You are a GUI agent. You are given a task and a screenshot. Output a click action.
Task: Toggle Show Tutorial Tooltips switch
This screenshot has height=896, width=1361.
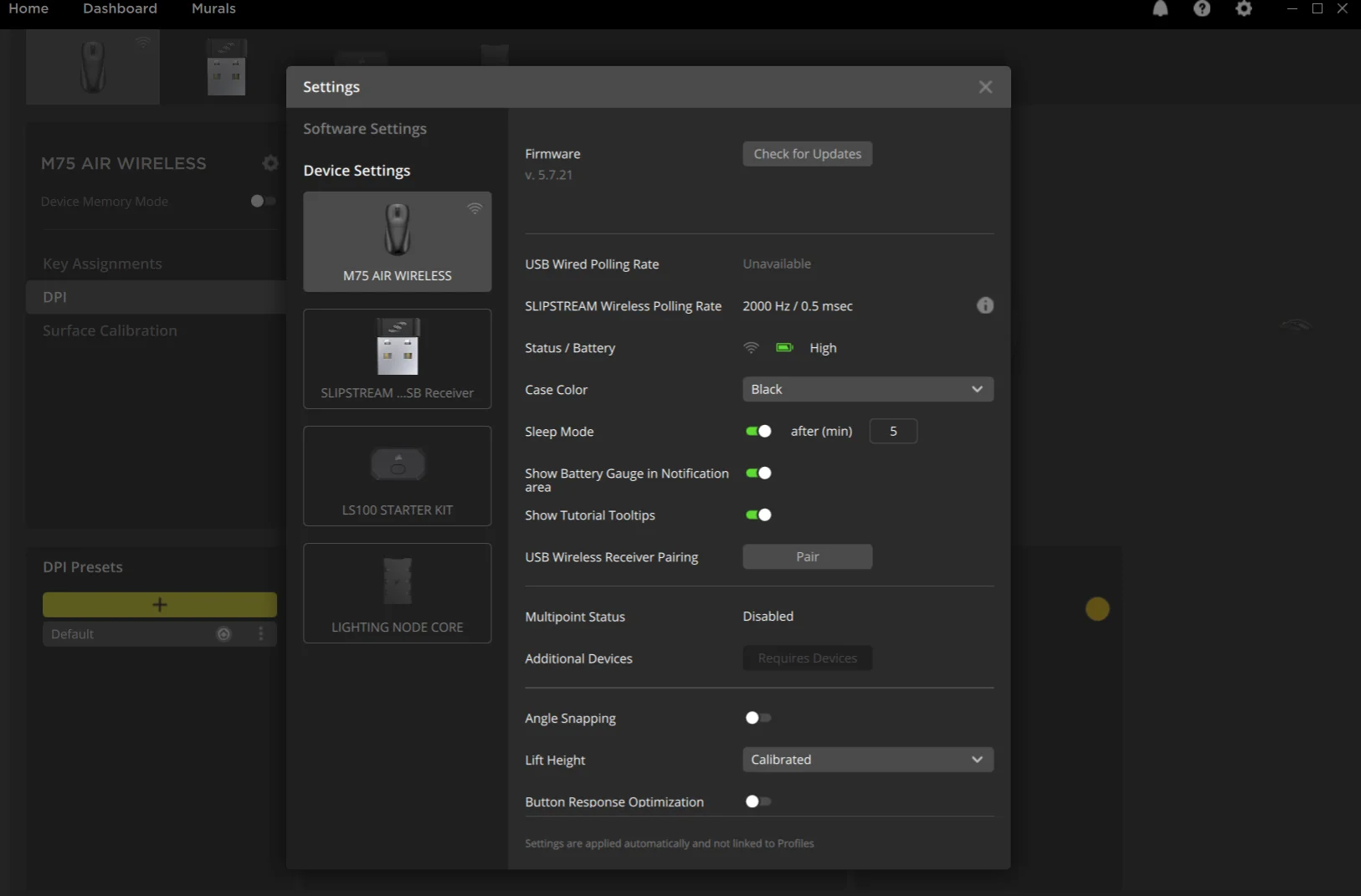coord(758,515)
